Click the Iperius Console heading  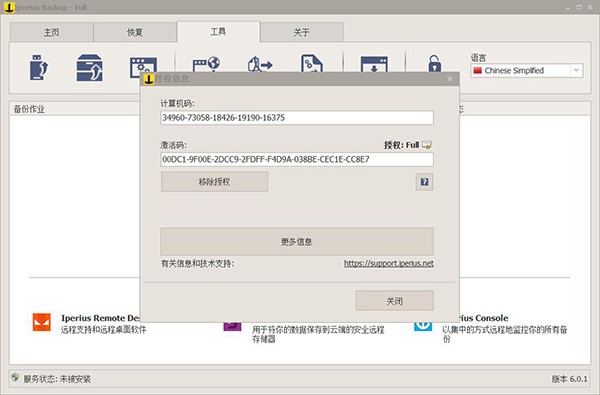tap(483, 318)
